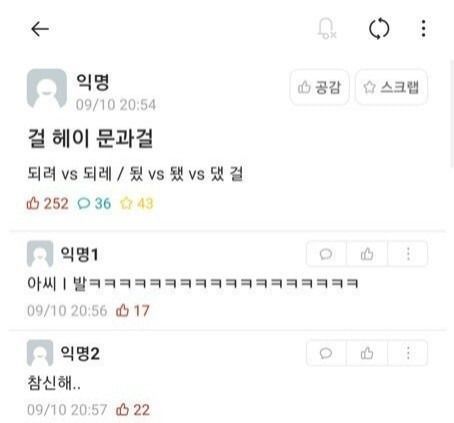Open more options for 익명1's comment
The image size is (454, 423).
tap(408, 254)
